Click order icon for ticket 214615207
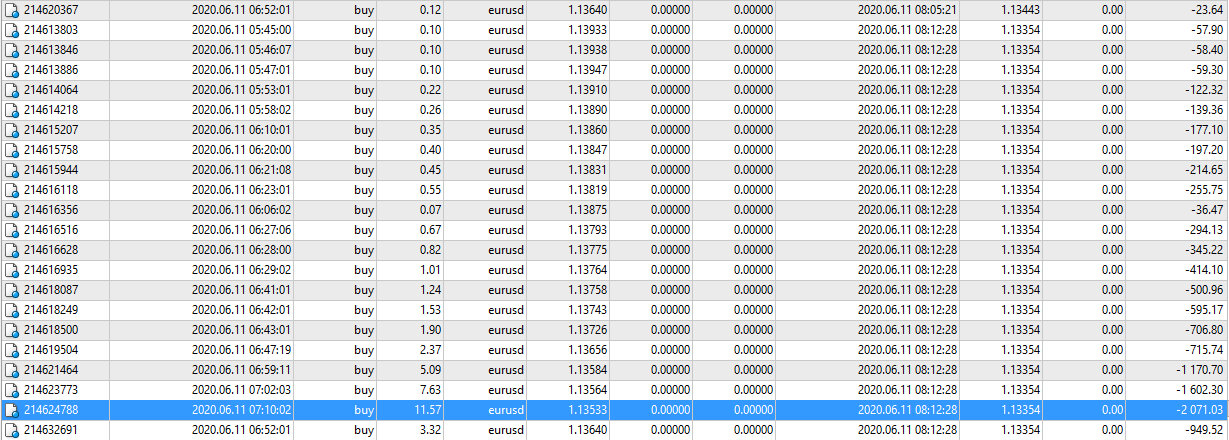The image size is (1229, 440). click(12, 130)
